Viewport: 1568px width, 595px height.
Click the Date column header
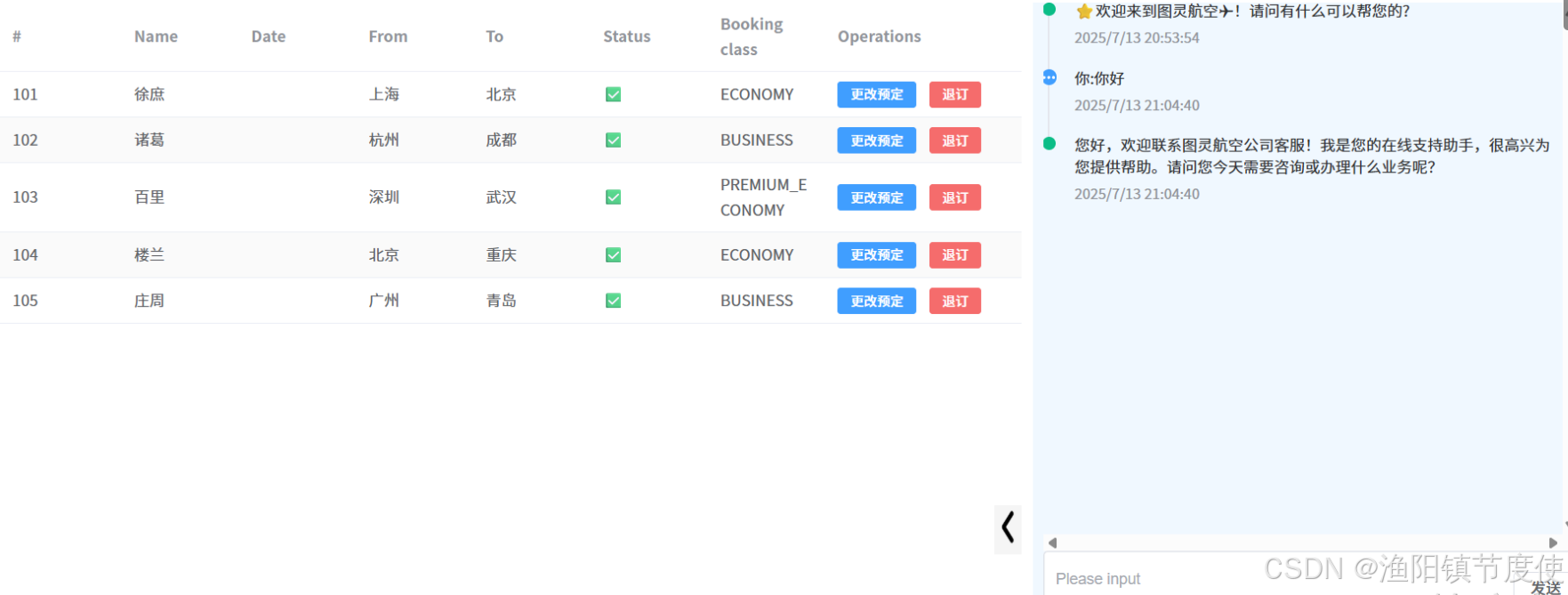coord(269,36)
